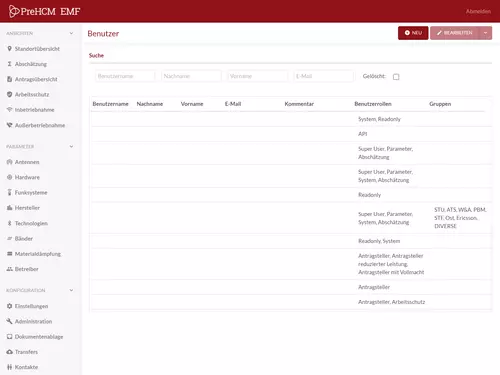Click the Arbeitsschutz shield icon
500x375 pixels.
coord(9,94)
